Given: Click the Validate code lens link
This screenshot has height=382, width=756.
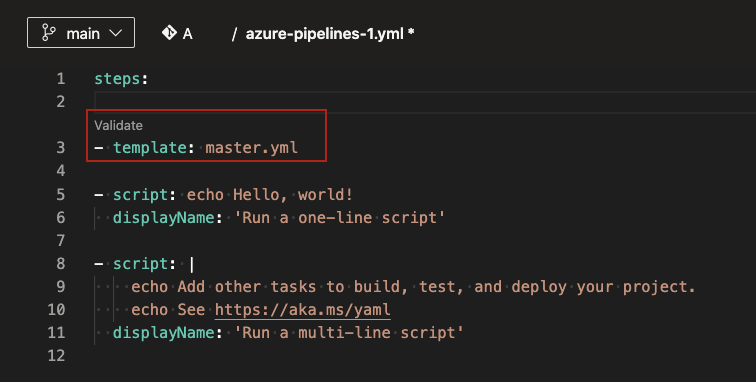Looking at the screenshot, I should (x=119, y=125).
